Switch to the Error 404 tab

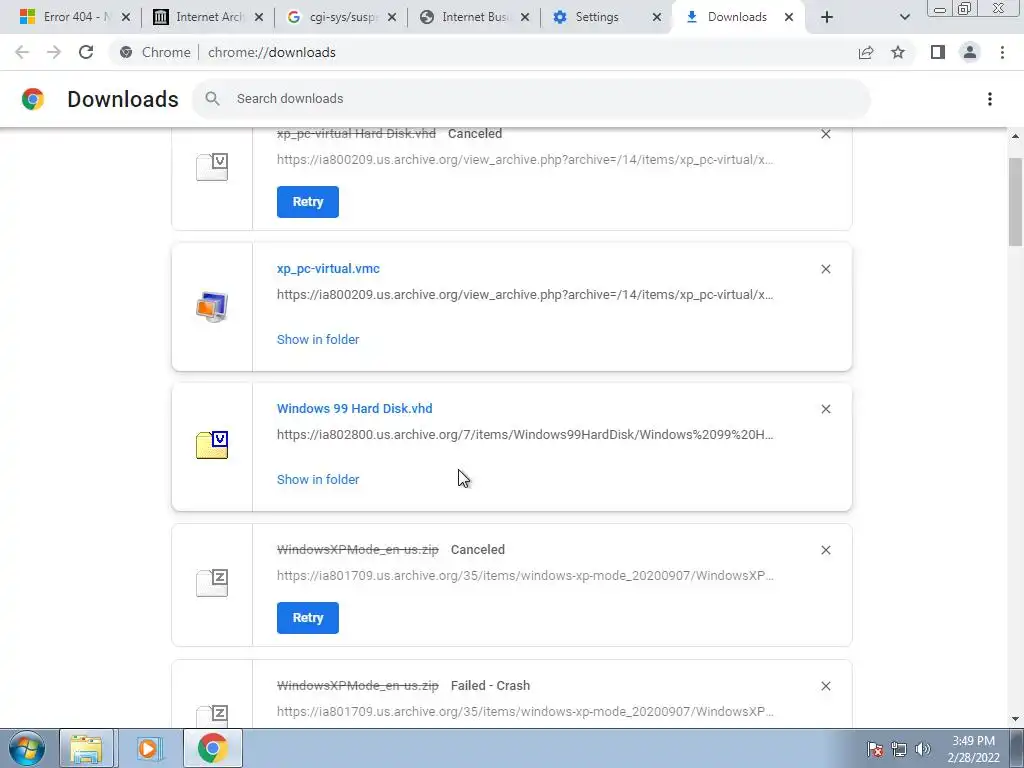[75, 17]
